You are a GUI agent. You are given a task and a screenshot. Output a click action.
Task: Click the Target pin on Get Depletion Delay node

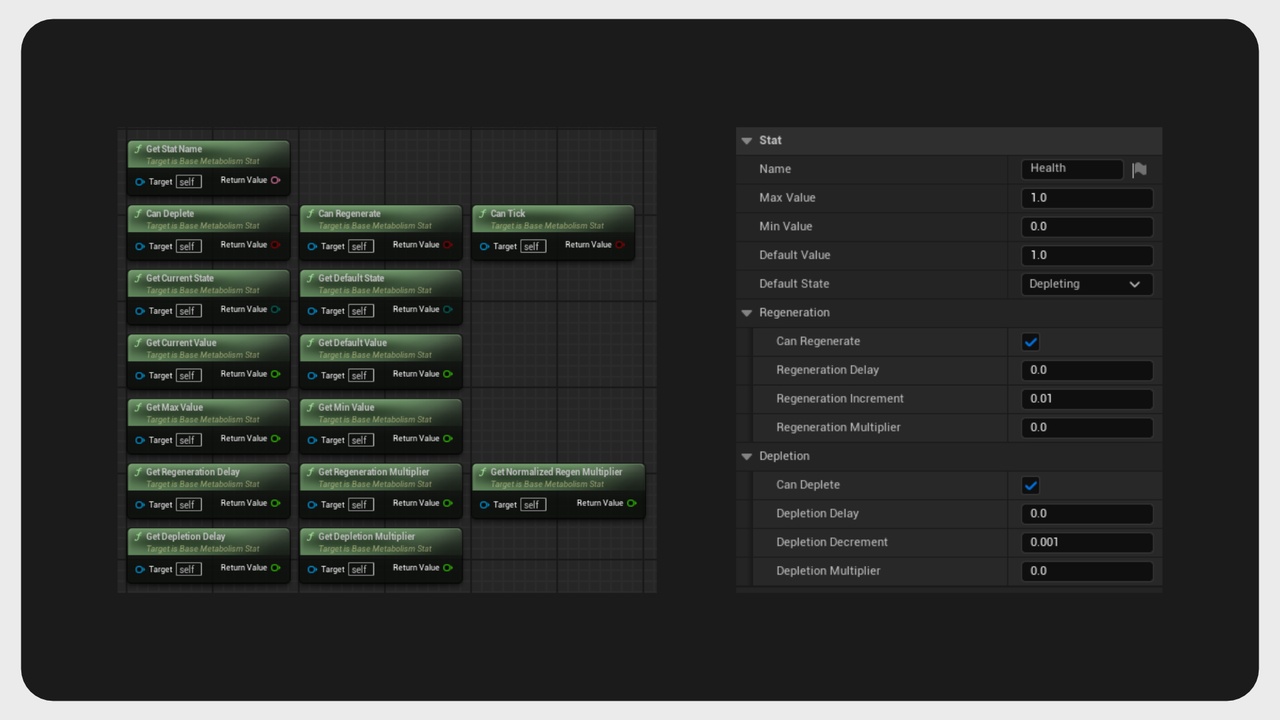point(140,569)
